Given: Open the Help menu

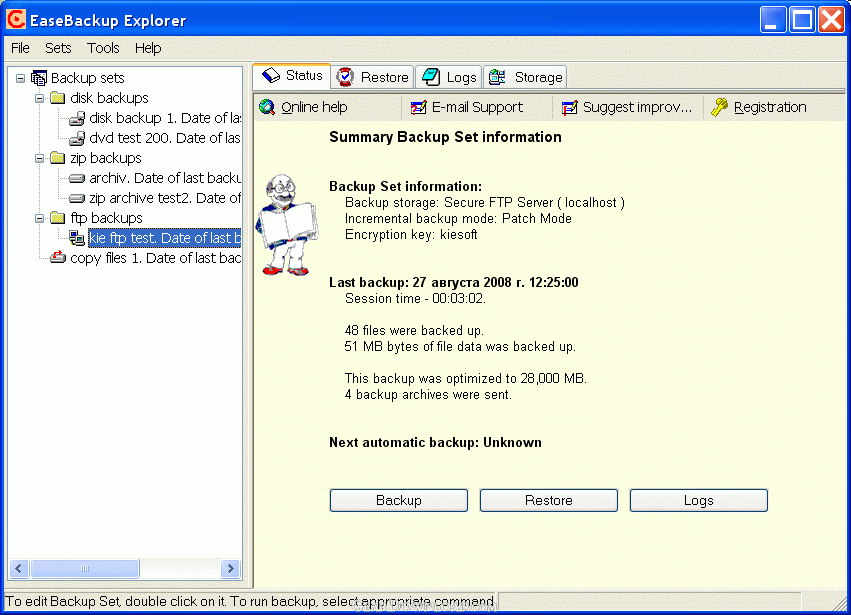Looking at the screenshot, I should tap(148, 48).
